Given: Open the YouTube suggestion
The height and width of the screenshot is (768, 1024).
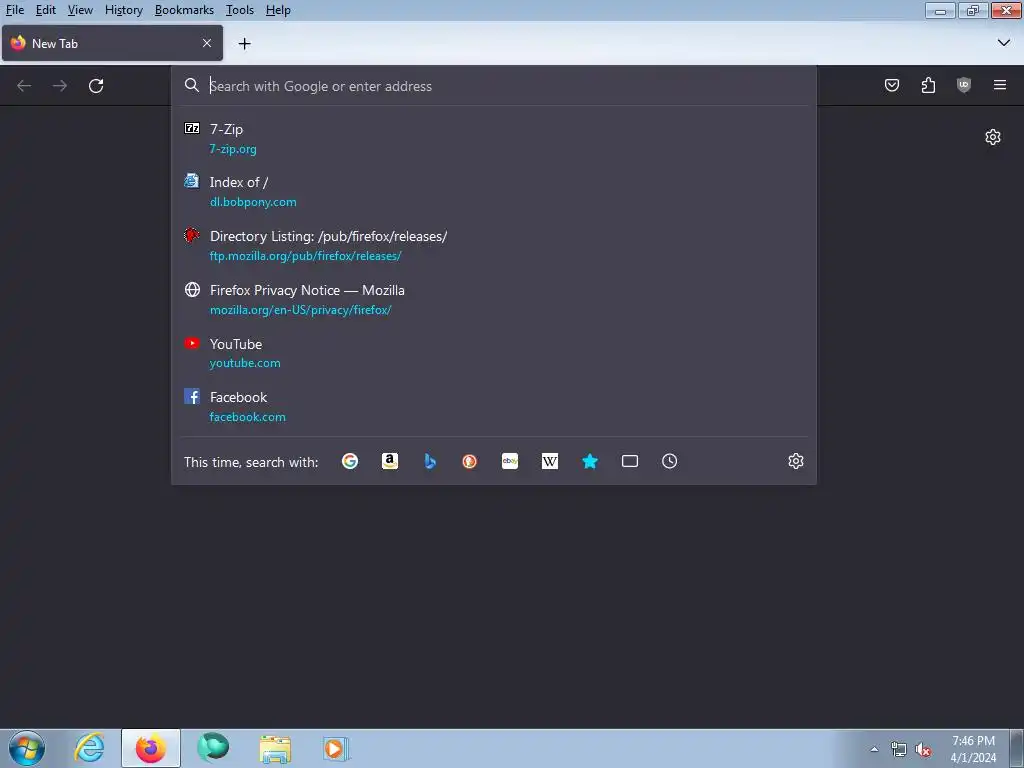Looking at the screenshot, I should [x=494, y=353].
